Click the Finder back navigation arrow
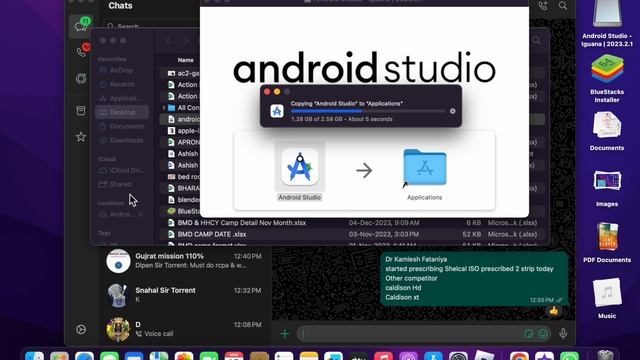This screenshot has height=360, width=640. [x=168, y=40]
